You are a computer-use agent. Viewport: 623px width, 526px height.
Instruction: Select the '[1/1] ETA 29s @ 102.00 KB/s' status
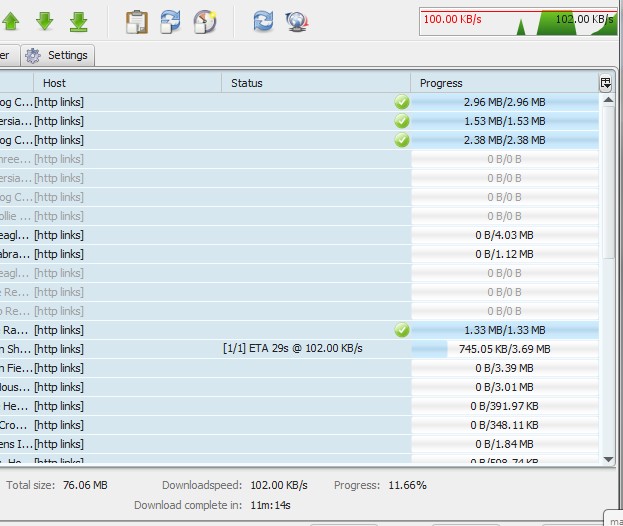tap(293, 348)
